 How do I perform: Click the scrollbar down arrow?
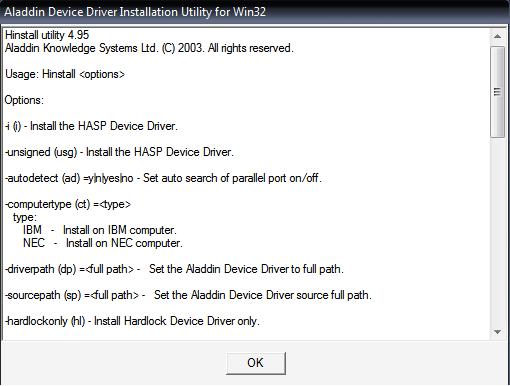tap(497, 332)
